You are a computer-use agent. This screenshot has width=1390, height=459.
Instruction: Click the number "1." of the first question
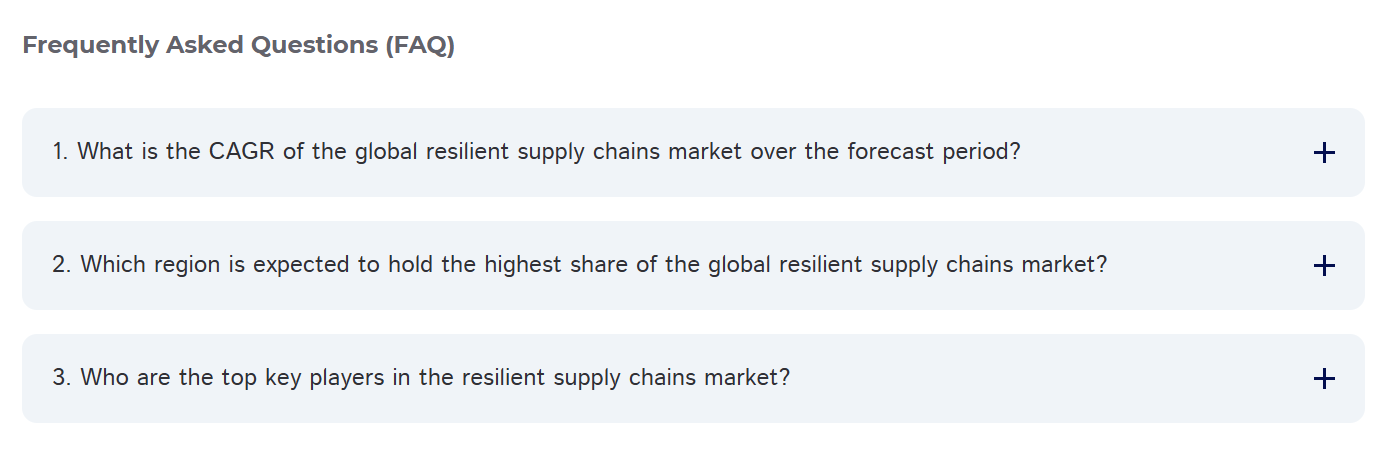(x=60, y=152)
